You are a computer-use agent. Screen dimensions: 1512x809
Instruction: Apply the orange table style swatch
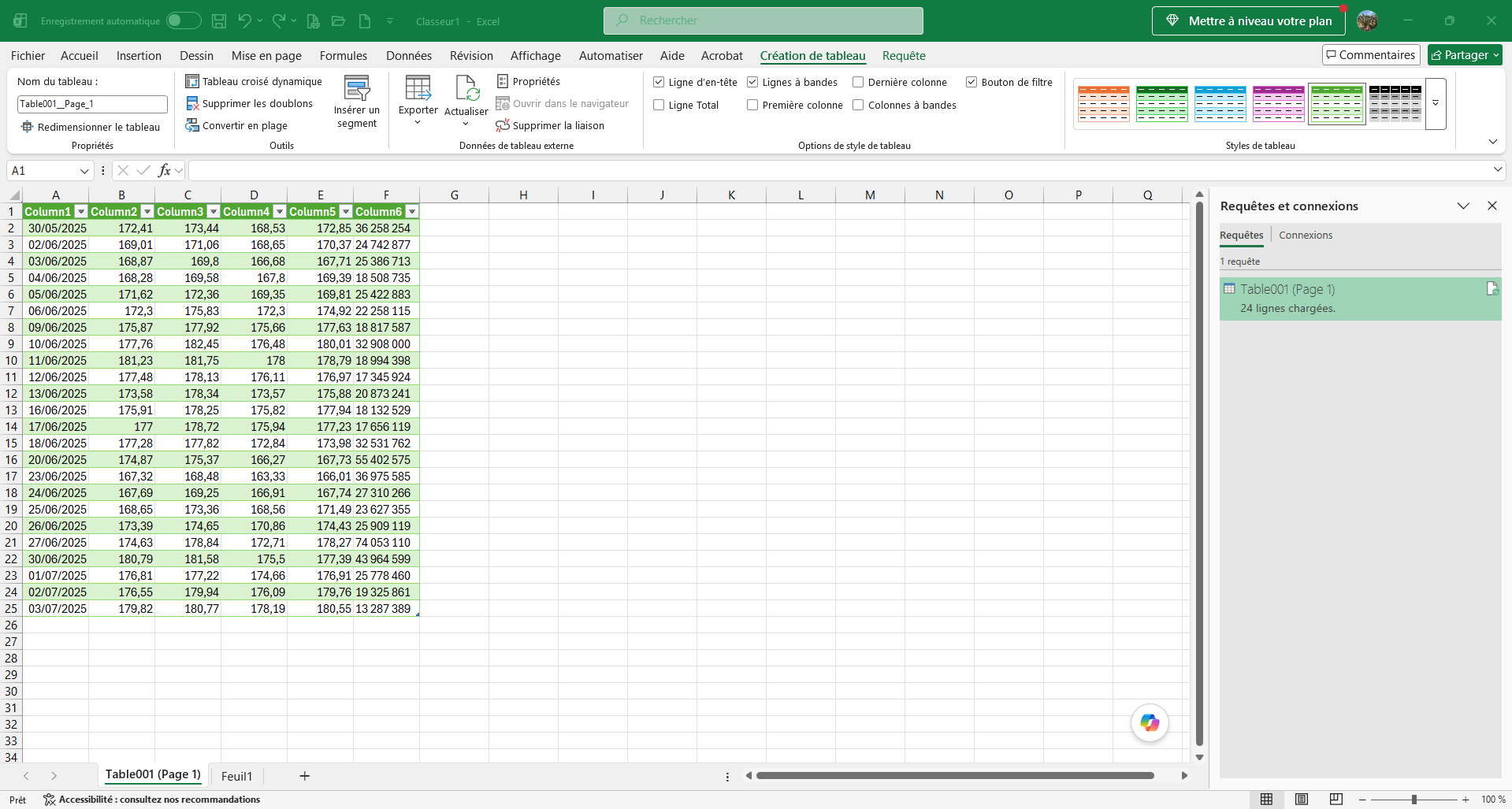[x=1104, y=103]
